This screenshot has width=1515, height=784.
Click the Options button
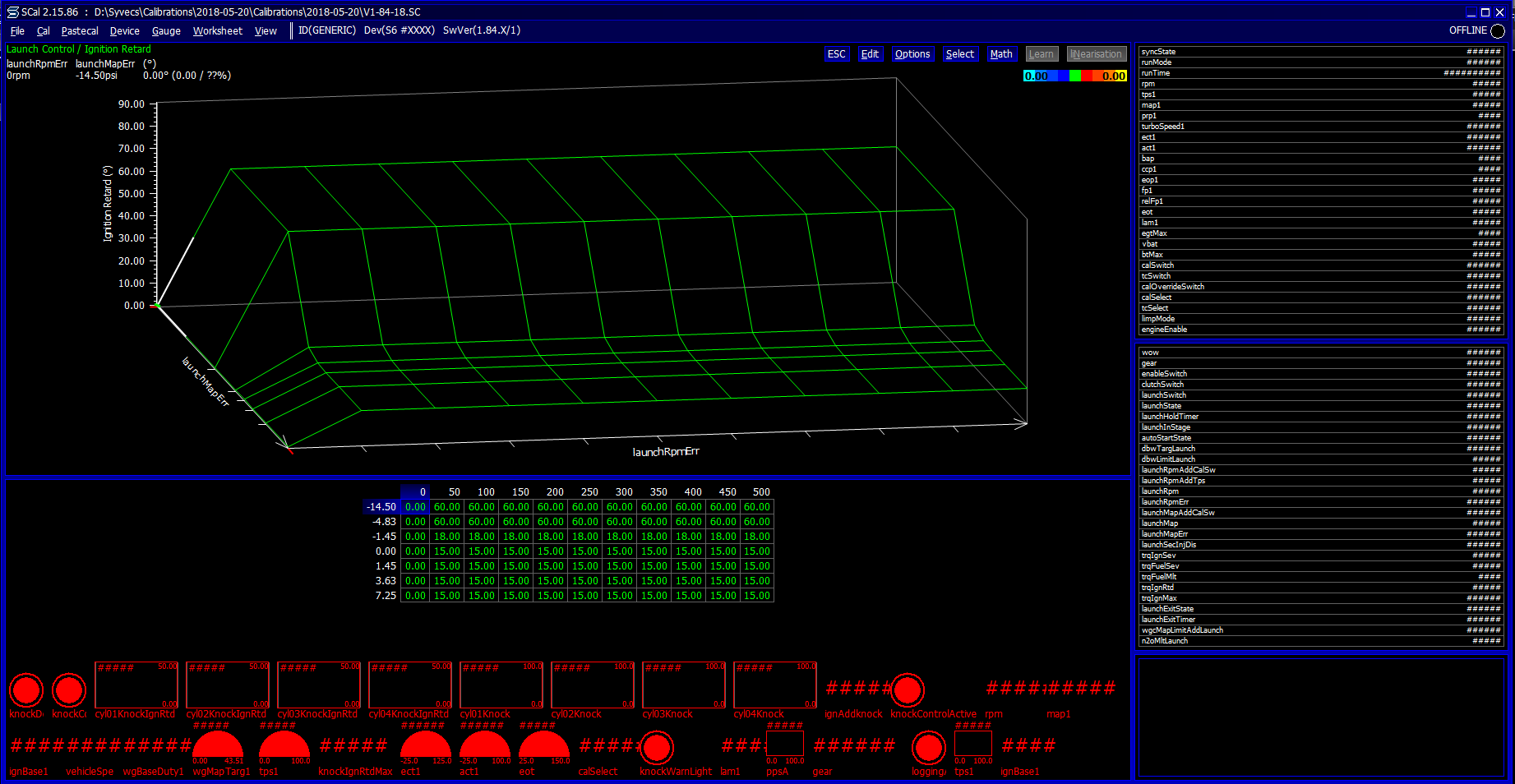912,53
